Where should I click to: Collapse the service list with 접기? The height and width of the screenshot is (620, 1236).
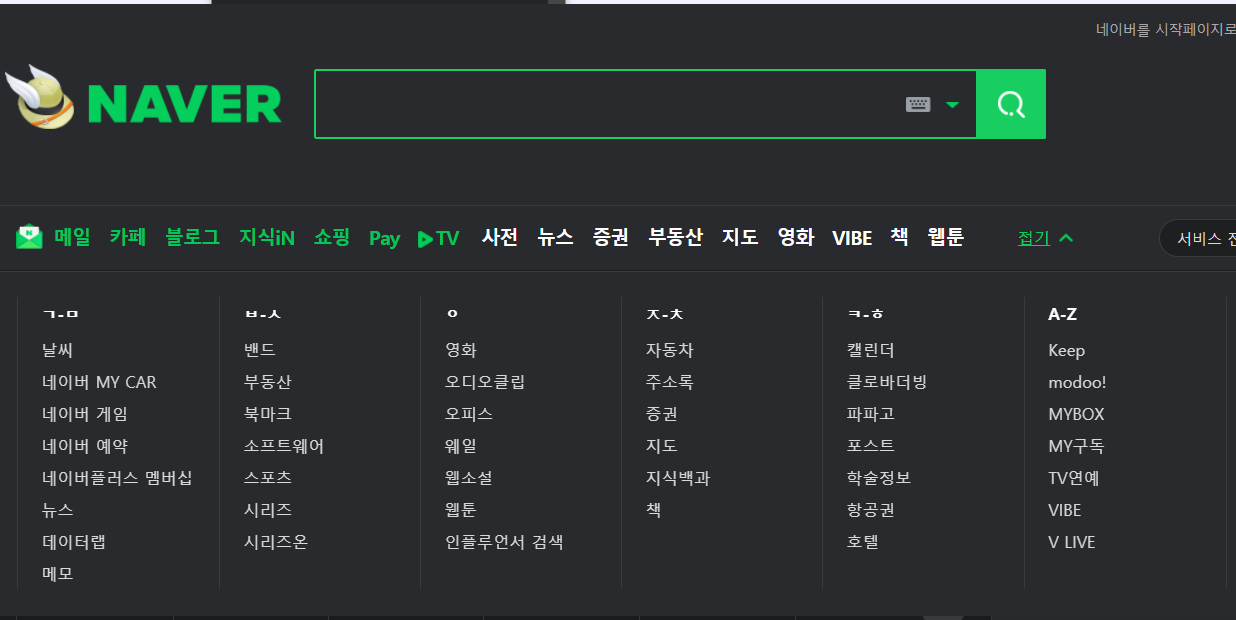(x=1045, y=238)
